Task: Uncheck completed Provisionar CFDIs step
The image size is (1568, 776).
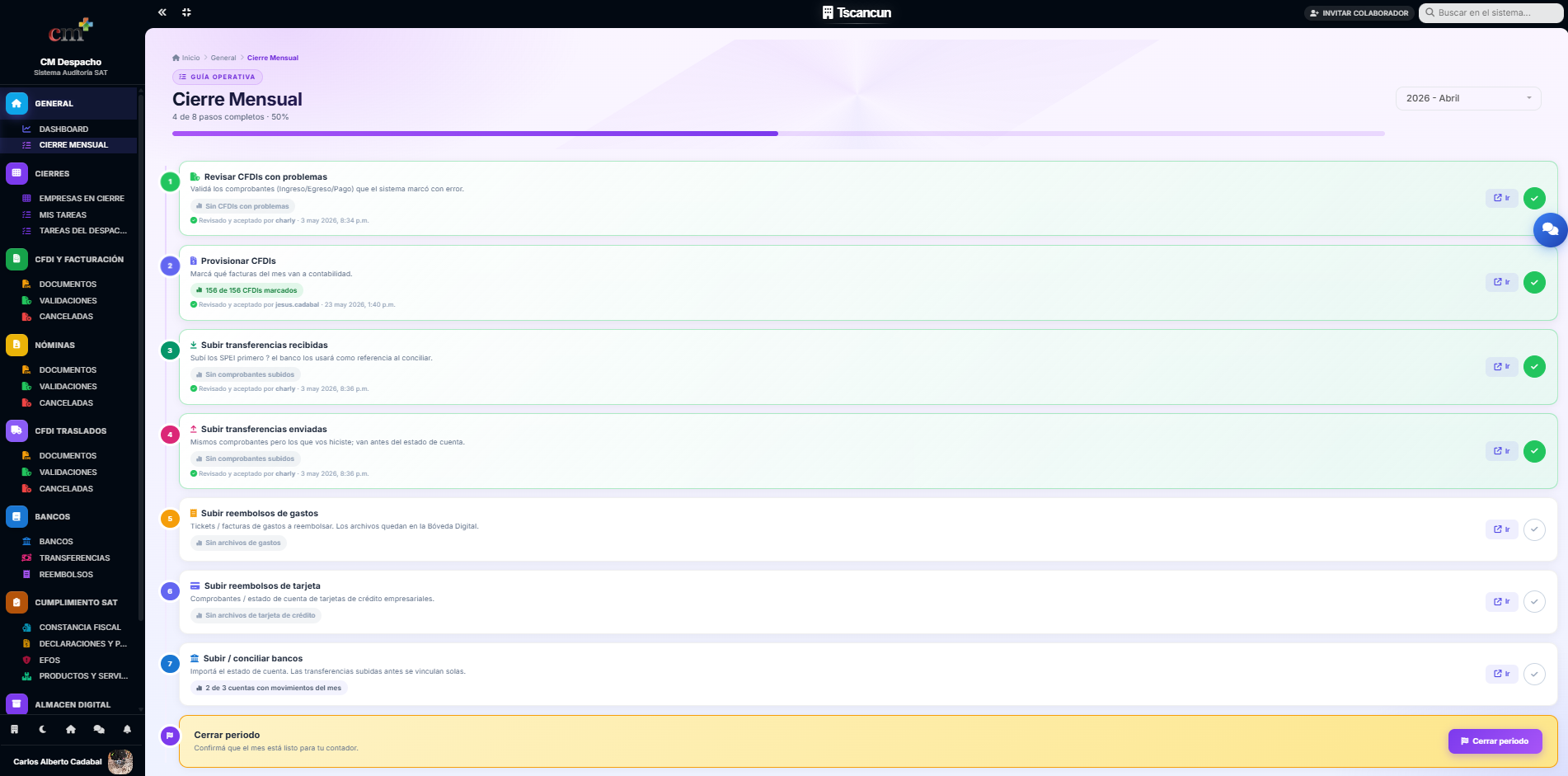Action: pos(1534,282)
